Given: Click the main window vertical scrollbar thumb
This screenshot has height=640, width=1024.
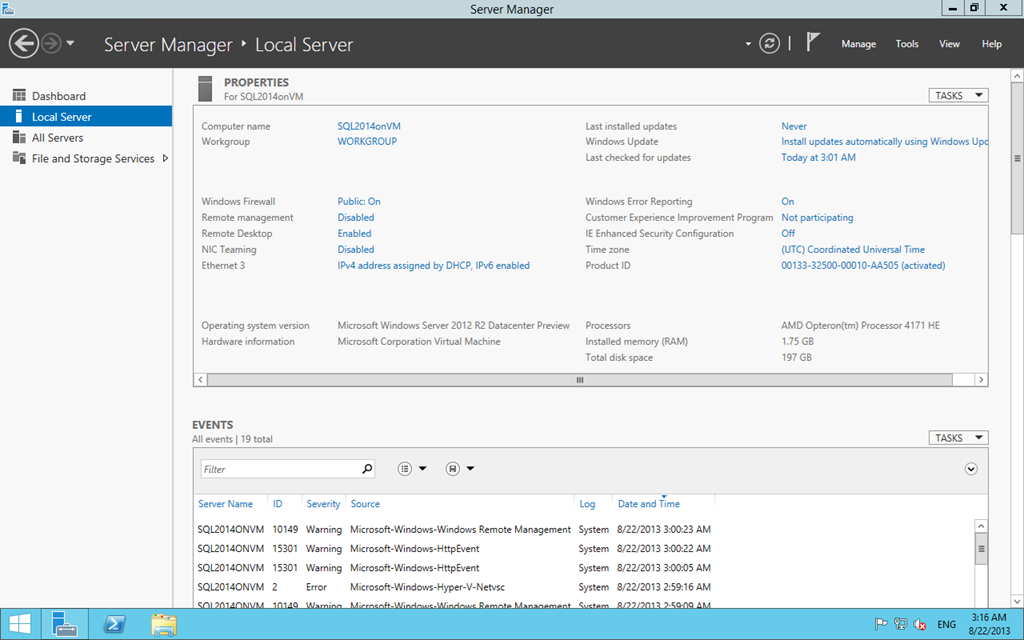Looking at the screenshot, I should pos(1017,157).
